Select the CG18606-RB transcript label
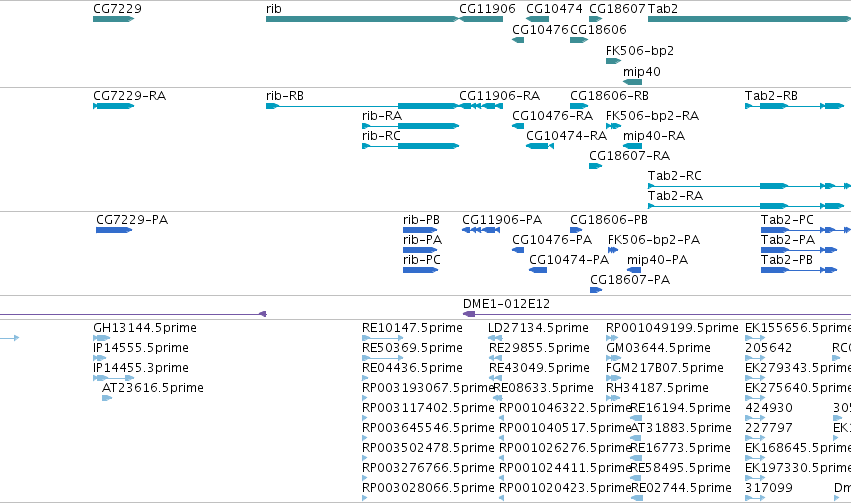This screenshot has width=851, height=503. tap(609, 96)
